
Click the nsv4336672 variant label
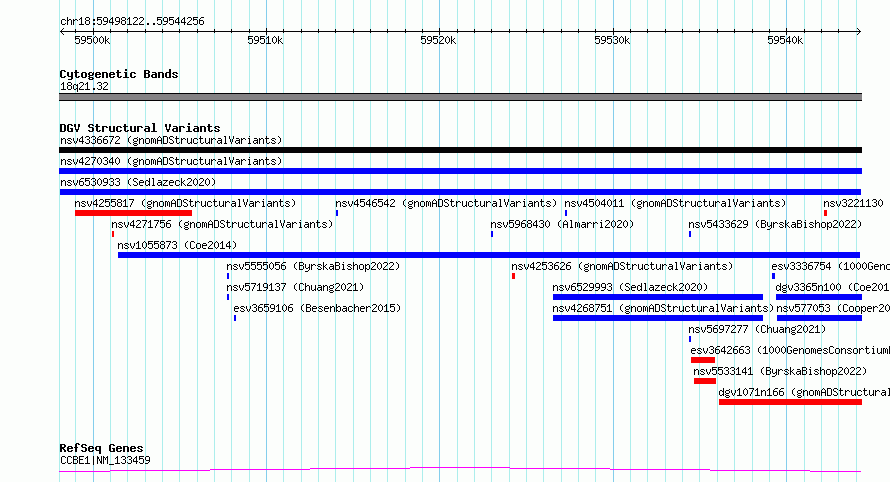[x=171, y=140]
